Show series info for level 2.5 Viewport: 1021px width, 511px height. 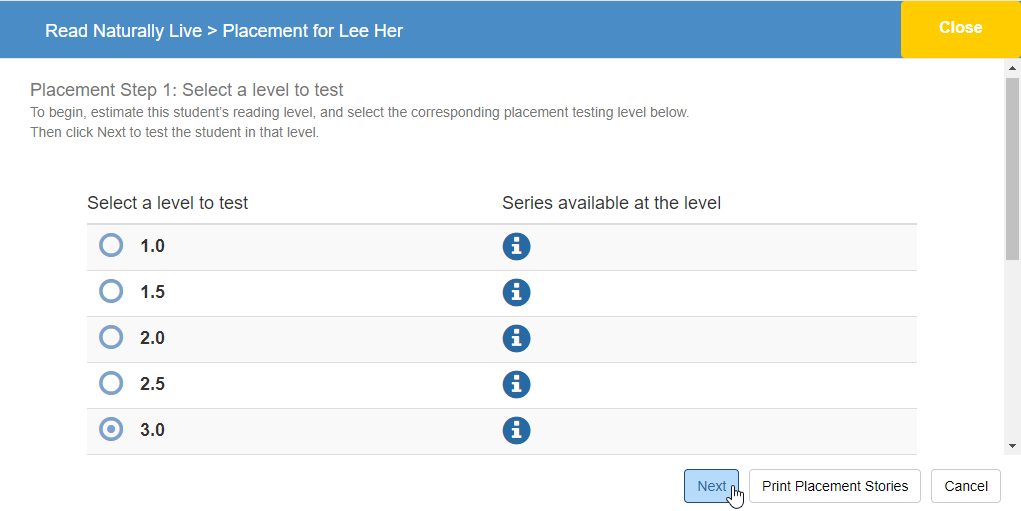516,384
